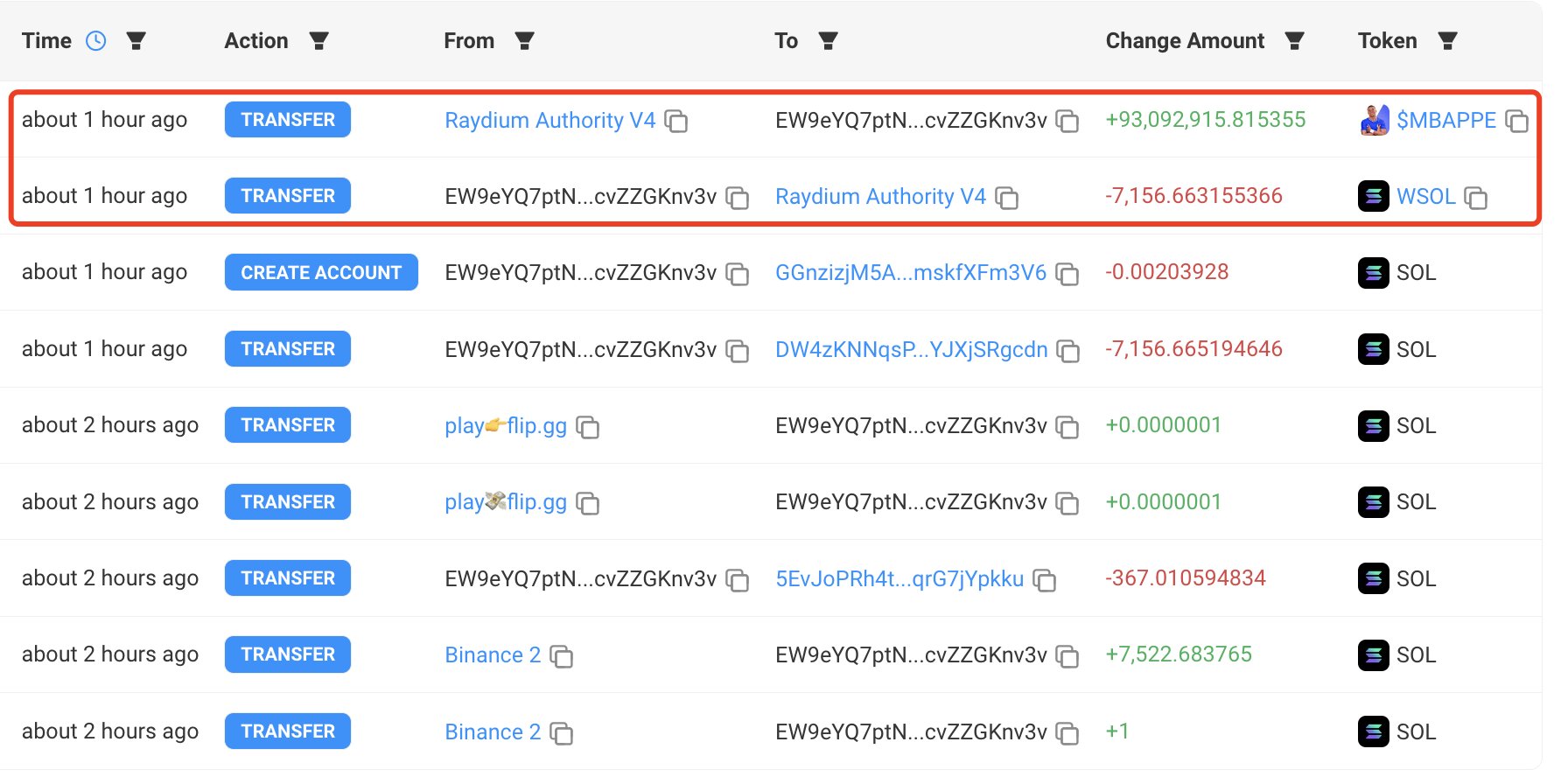
Task: Click the TRANSFER badge in the $MBAPPE row
Action: 288,120
